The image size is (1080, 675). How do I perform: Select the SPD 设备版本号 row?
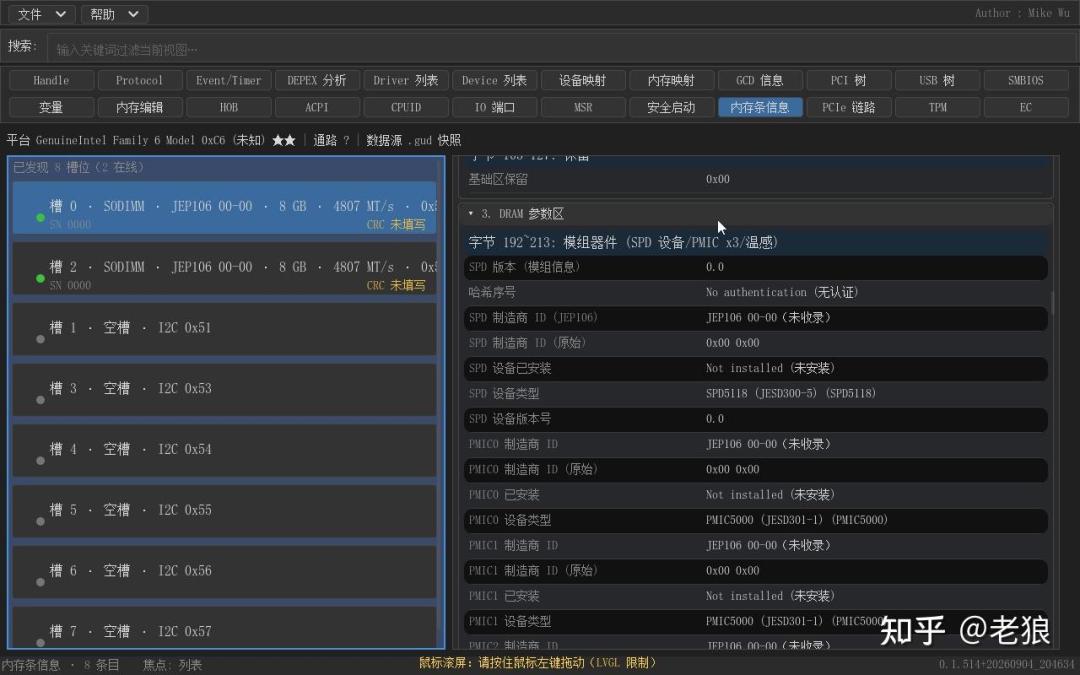point(756,419)
